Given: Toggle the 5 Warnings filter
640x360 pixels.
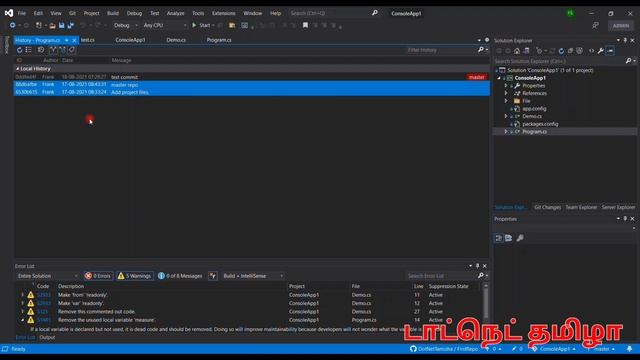Looking at the screenshot, I should pyautogui.click(x=135, y=276).
